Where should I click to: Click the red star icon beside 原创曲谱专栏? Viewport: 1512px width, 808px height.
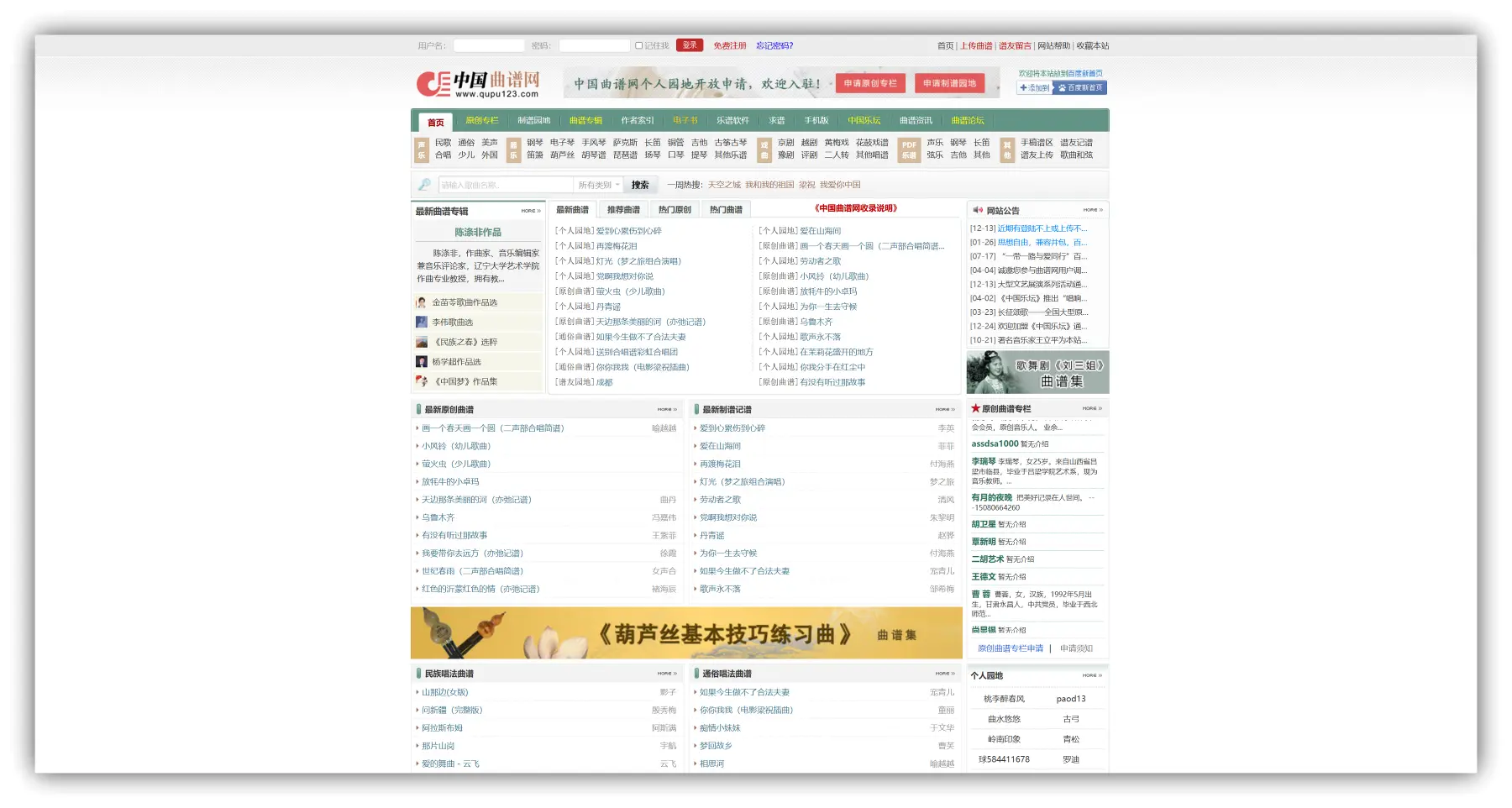pyautogui.click(x=976, y=408)
